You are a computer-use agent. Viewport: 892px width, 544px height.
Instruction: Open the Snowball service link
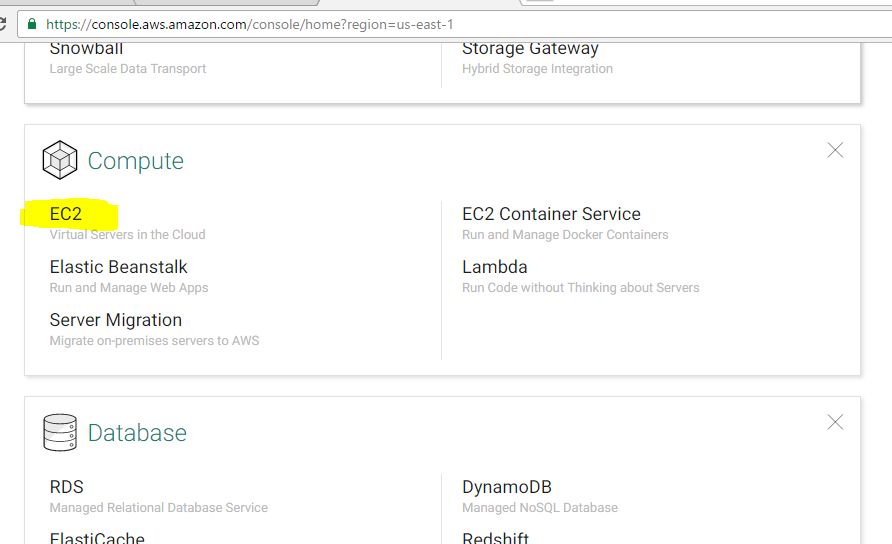click(x=86, y=49)
